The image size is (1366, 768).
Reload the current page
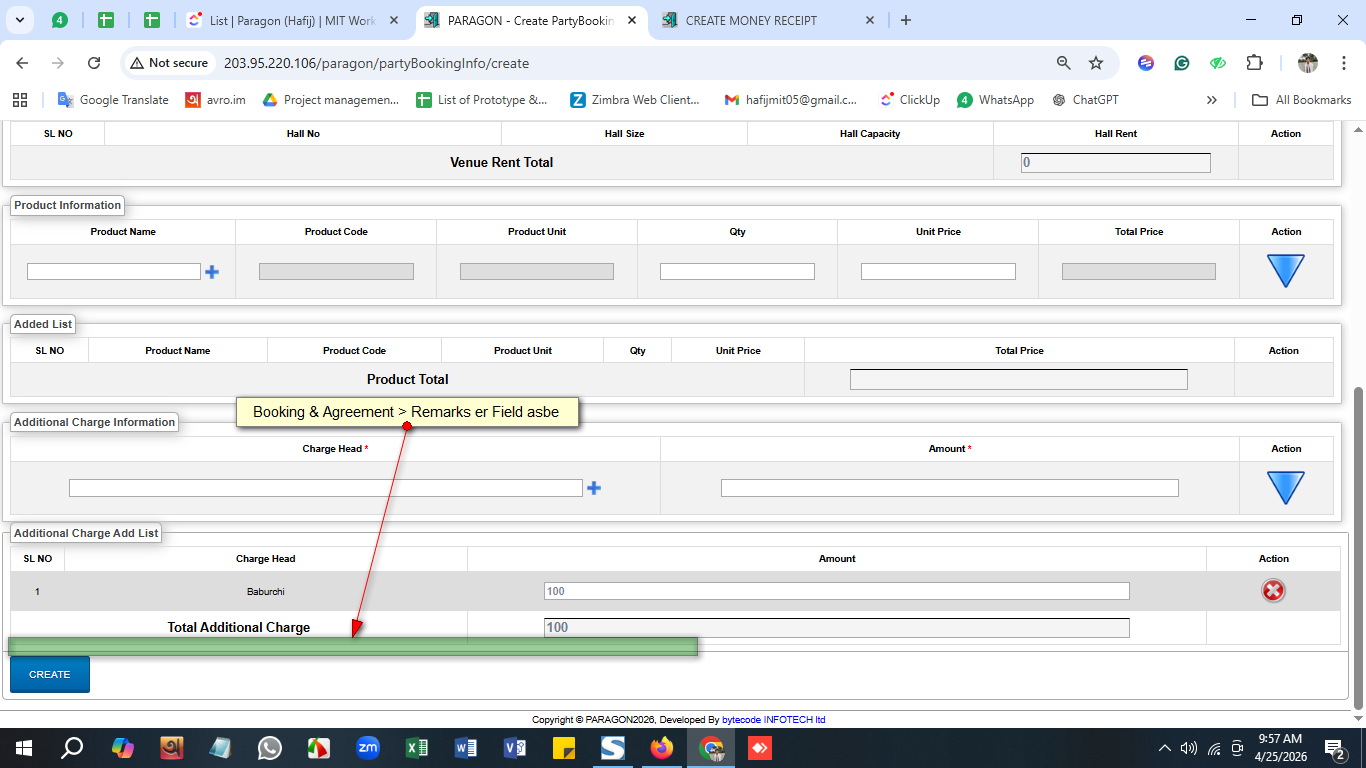coord(94,63)
